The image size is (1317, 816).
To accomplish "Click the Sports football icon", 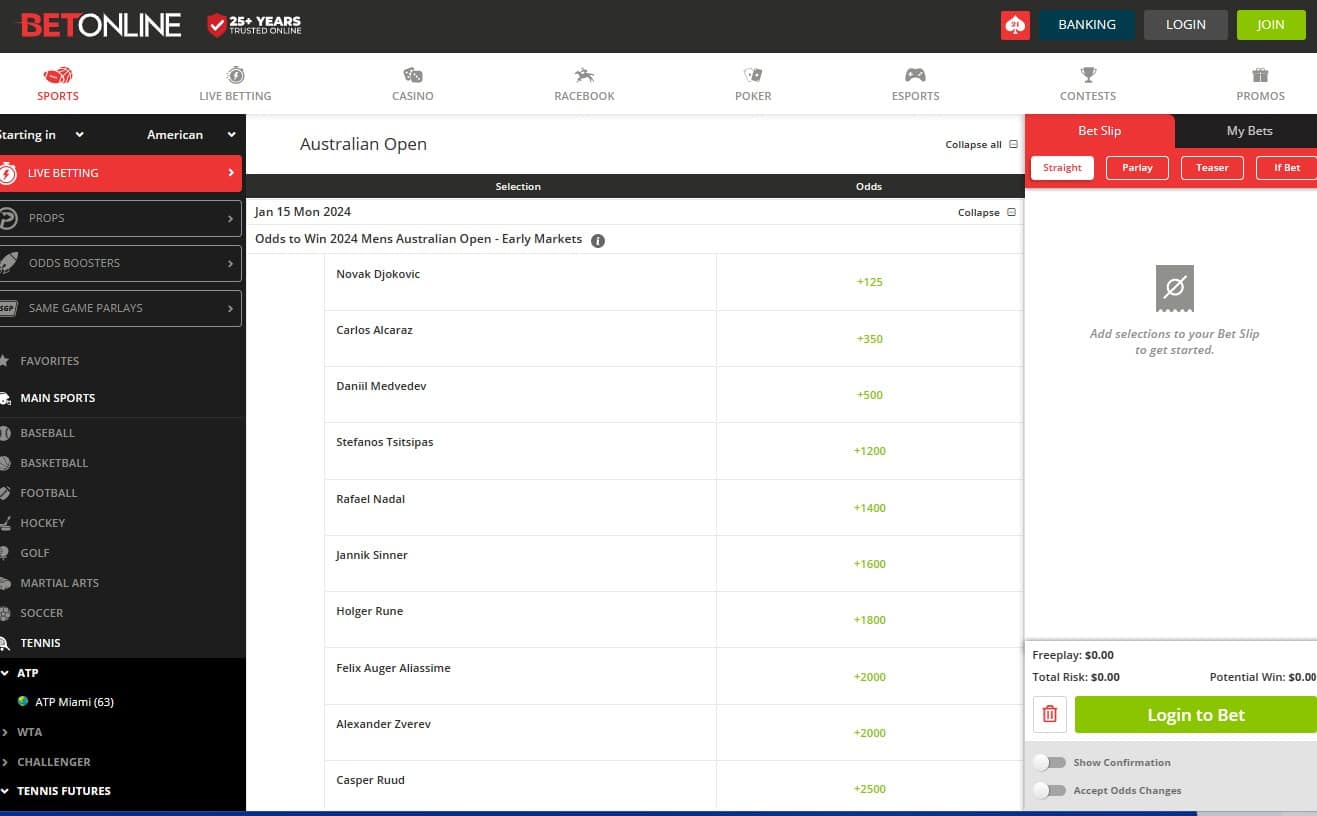I will (x=58, y=75).
